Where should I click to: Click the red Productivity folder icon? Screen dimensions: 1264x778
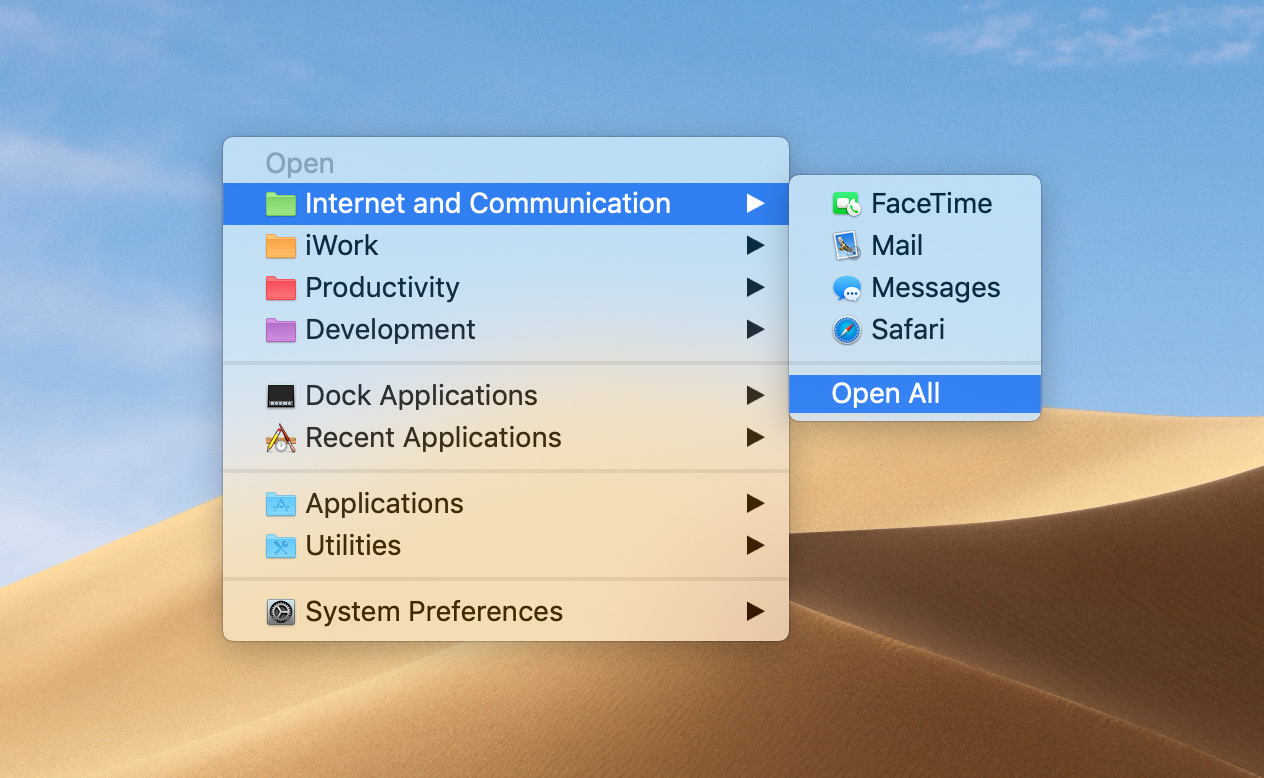click(x=280, y=287)
